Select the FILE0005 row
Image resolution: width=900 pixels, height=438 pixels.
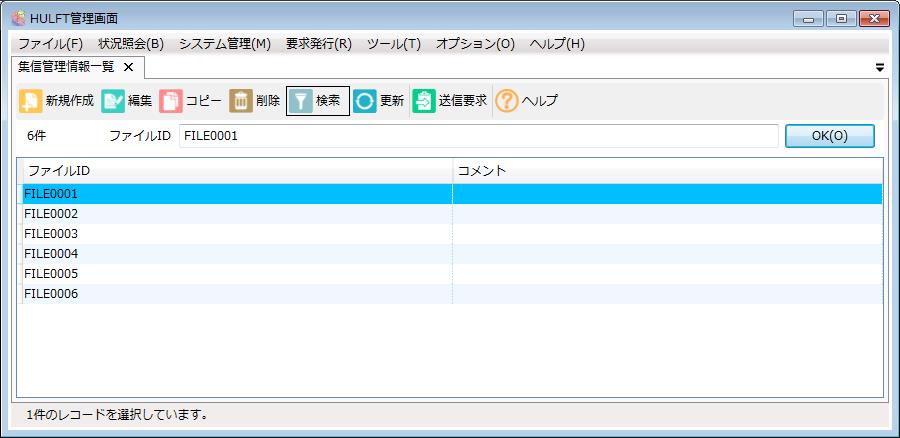(x=452, y=274)
